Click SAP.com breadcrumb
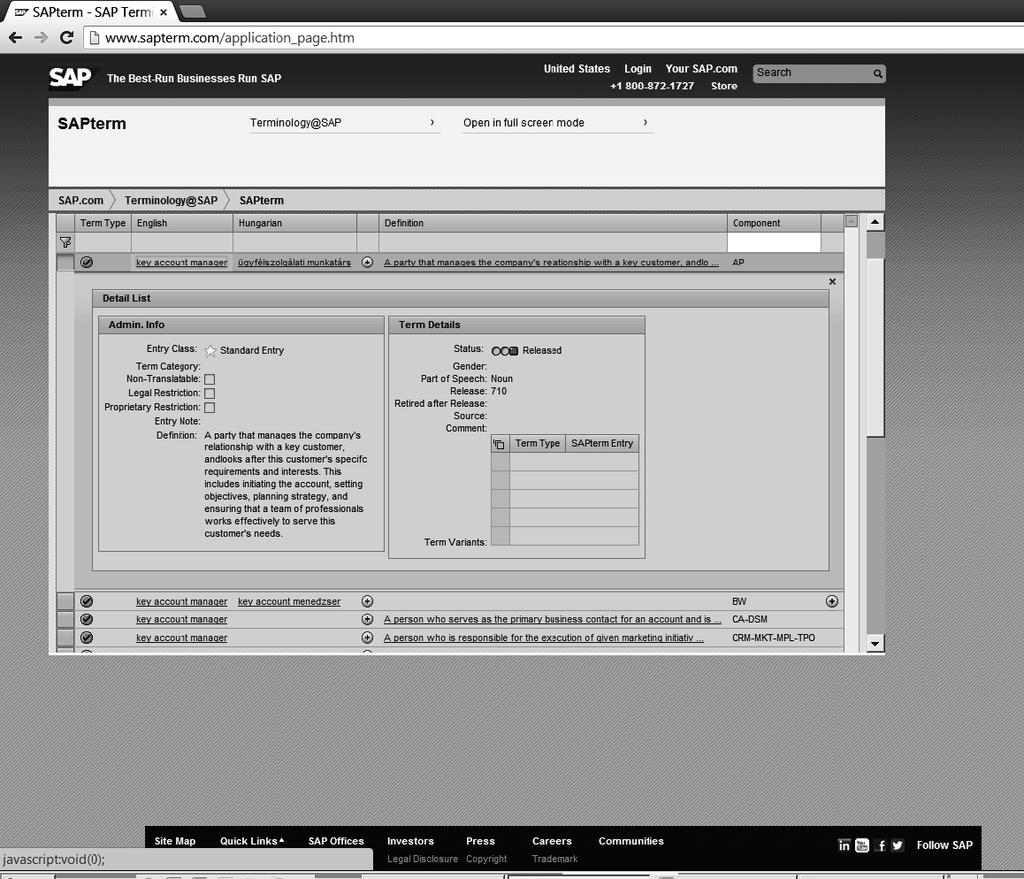 [80, 200]
